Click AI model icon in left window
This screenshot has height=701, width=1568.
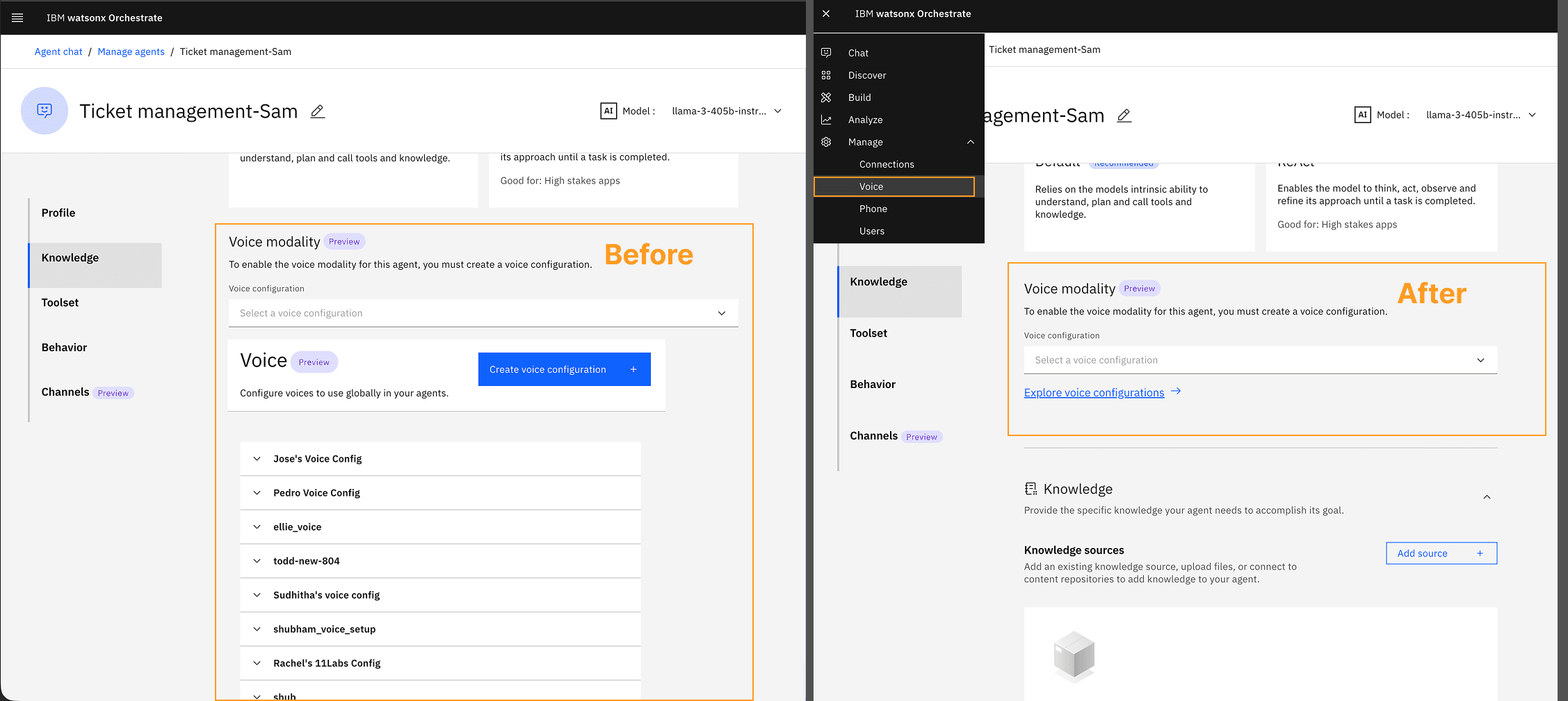click(x=608, y=111)
